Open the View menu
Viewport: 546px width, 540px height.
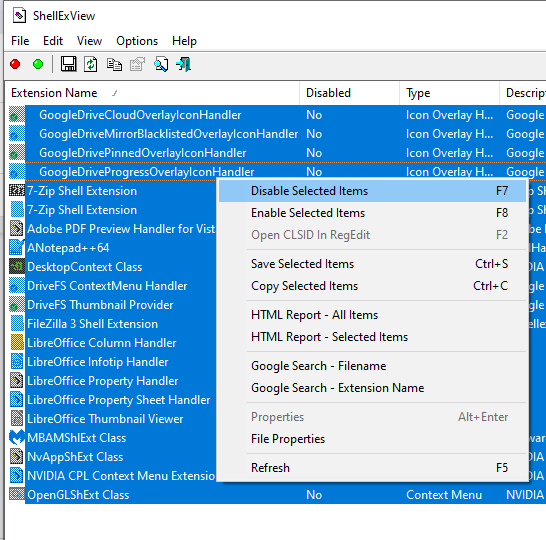(x=89, y=41)
